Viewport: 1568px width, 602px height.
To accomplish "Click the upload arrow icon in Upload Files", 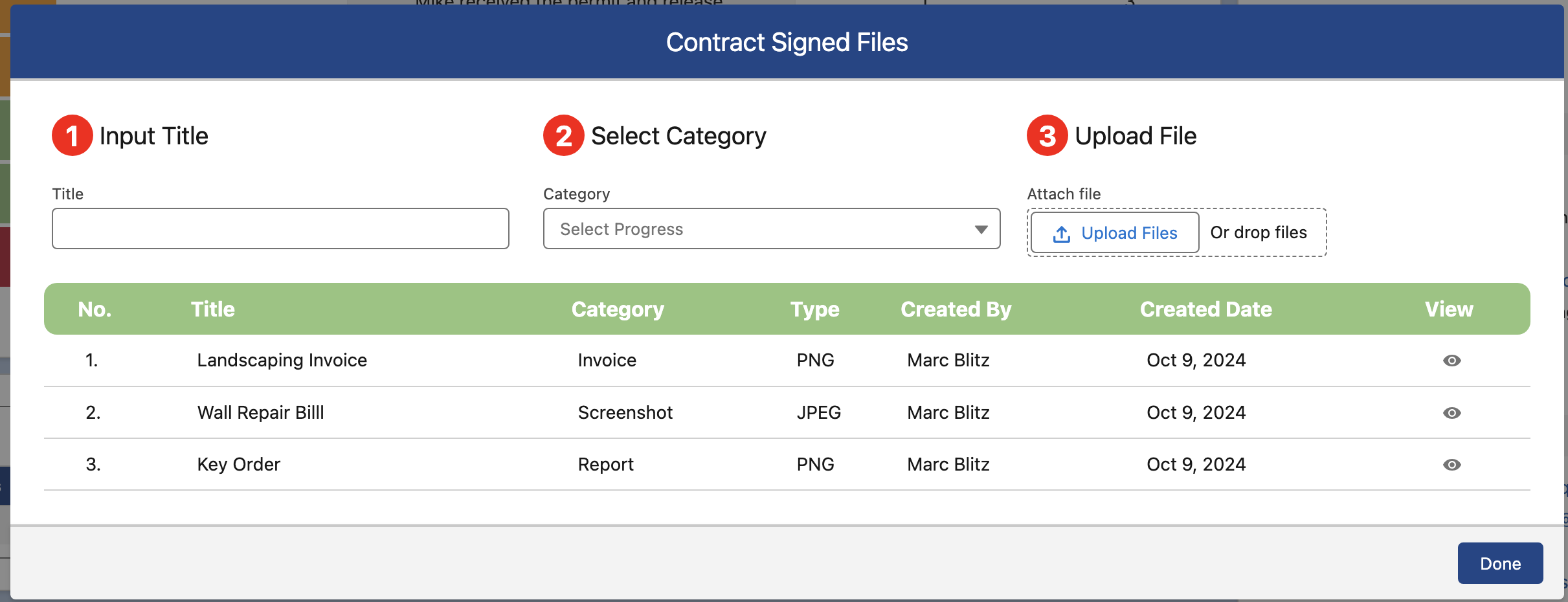I will (1062, 234).
